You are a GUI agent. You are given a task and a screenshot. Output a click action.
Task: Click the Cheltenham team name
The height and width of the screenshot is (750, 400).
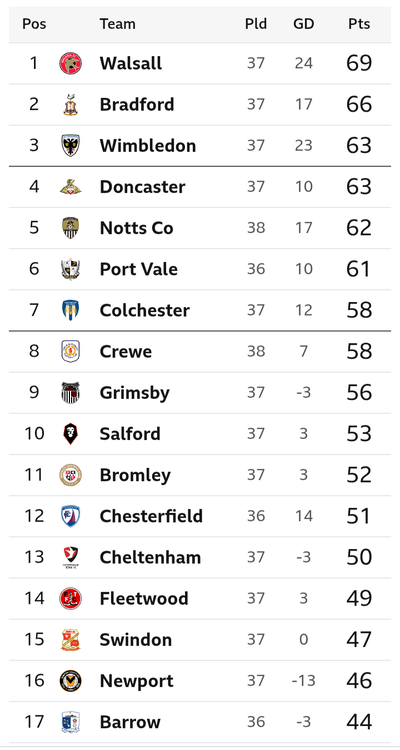tap(150, 557)
